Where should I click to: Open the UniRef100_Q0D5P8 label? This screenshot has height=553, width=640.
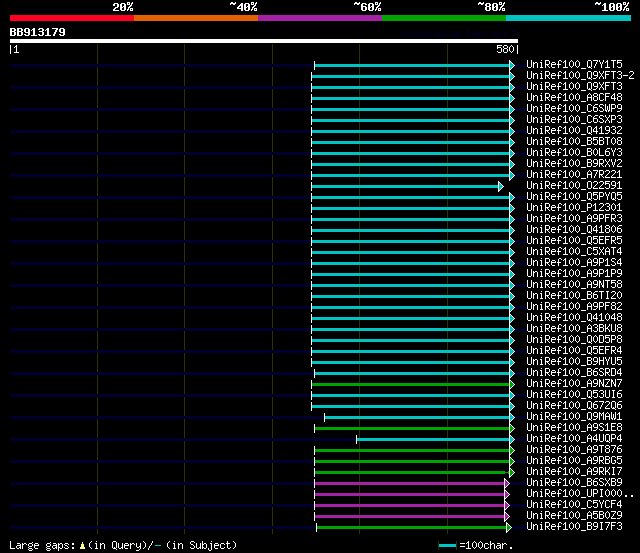[x=574, y=340]
